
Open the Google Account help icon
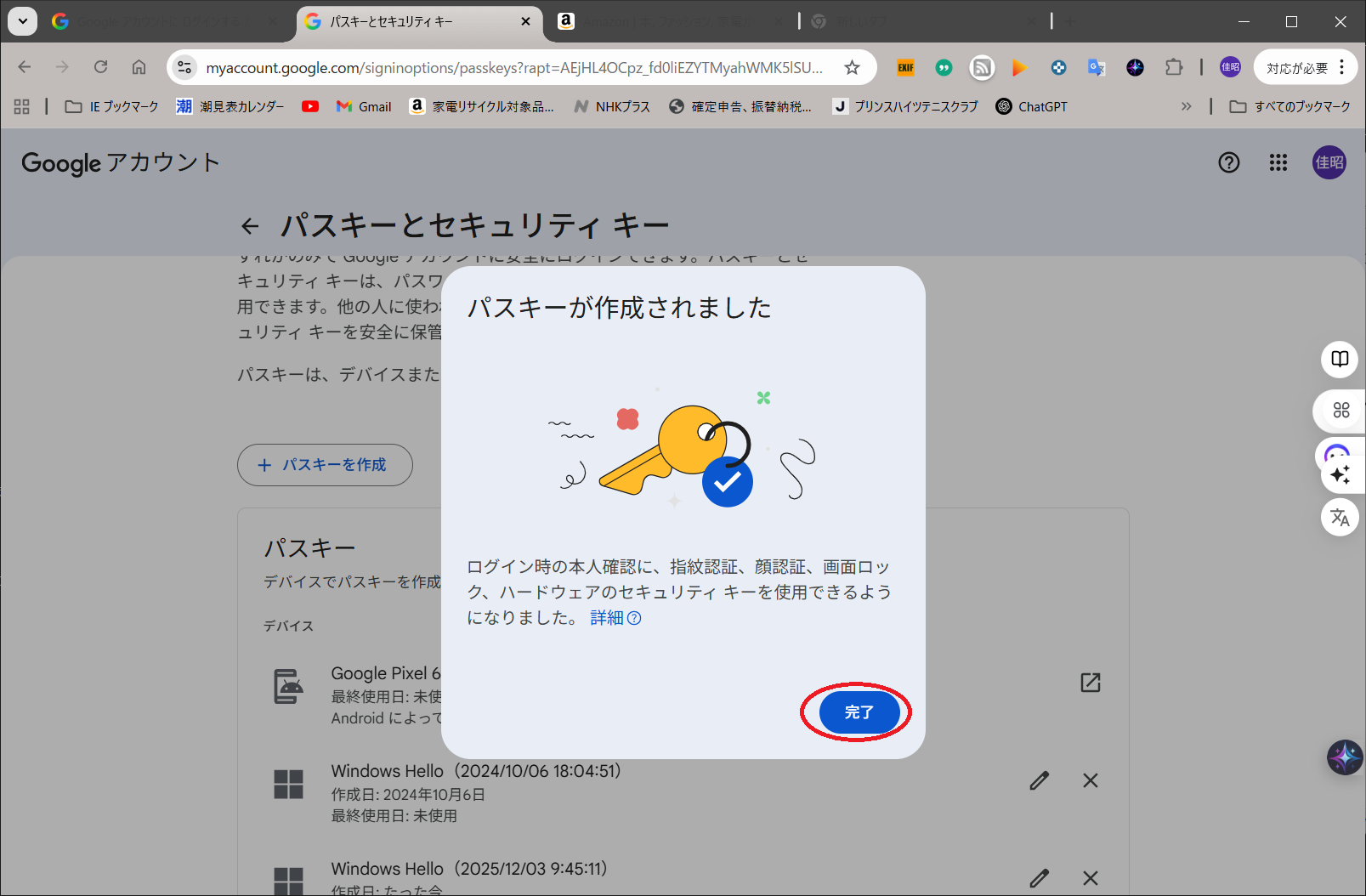pyautogui.click(x=1228, y=162)
